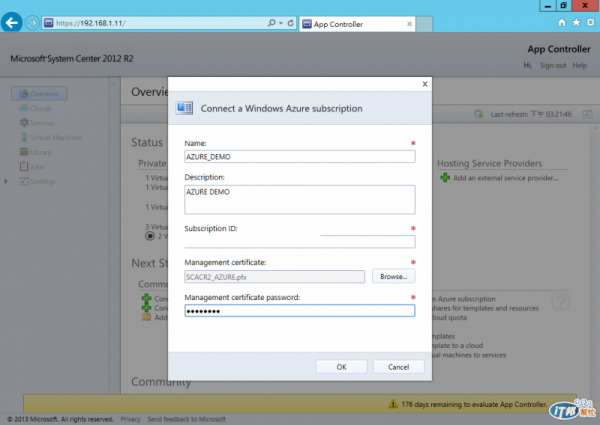The image size is (600, 425).
Task: Open the Privacy link in footer
Action: 130,419
